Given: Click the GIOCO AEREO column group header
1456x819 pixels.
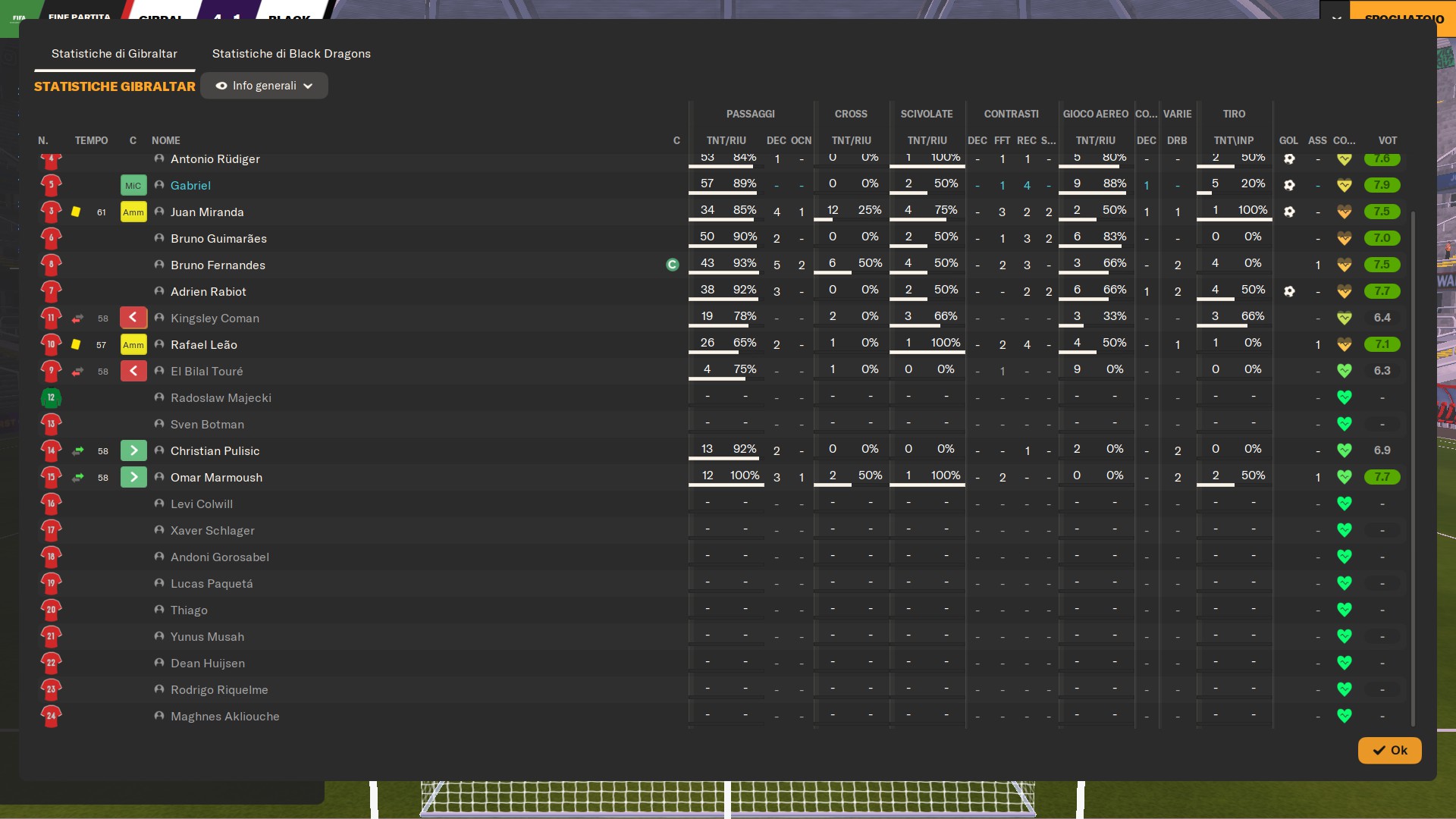Looking at the screenshot, I should pos(1096,114).
